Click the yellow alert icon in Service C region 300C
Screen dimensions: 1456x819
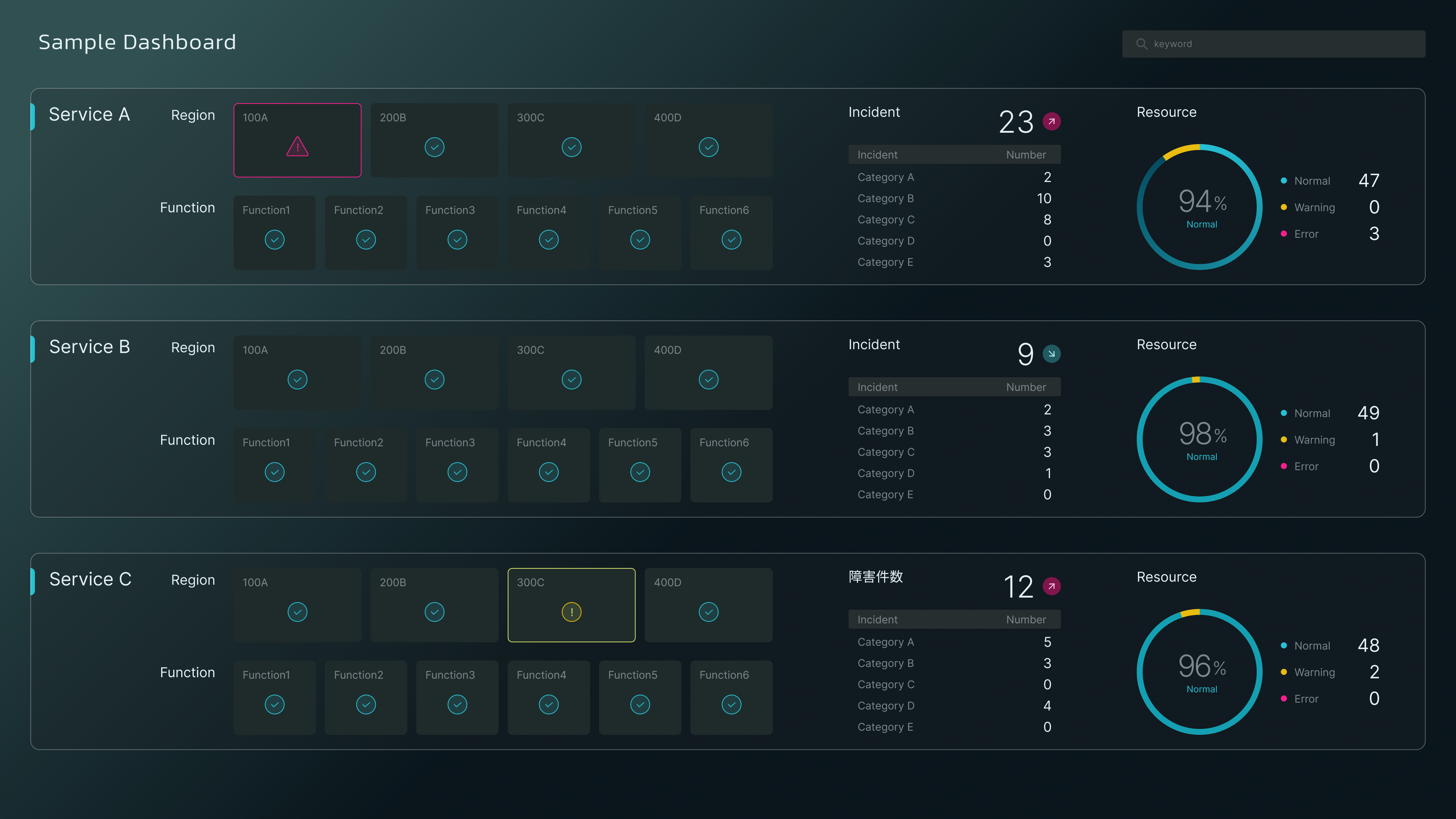click(x=571, y=612)
